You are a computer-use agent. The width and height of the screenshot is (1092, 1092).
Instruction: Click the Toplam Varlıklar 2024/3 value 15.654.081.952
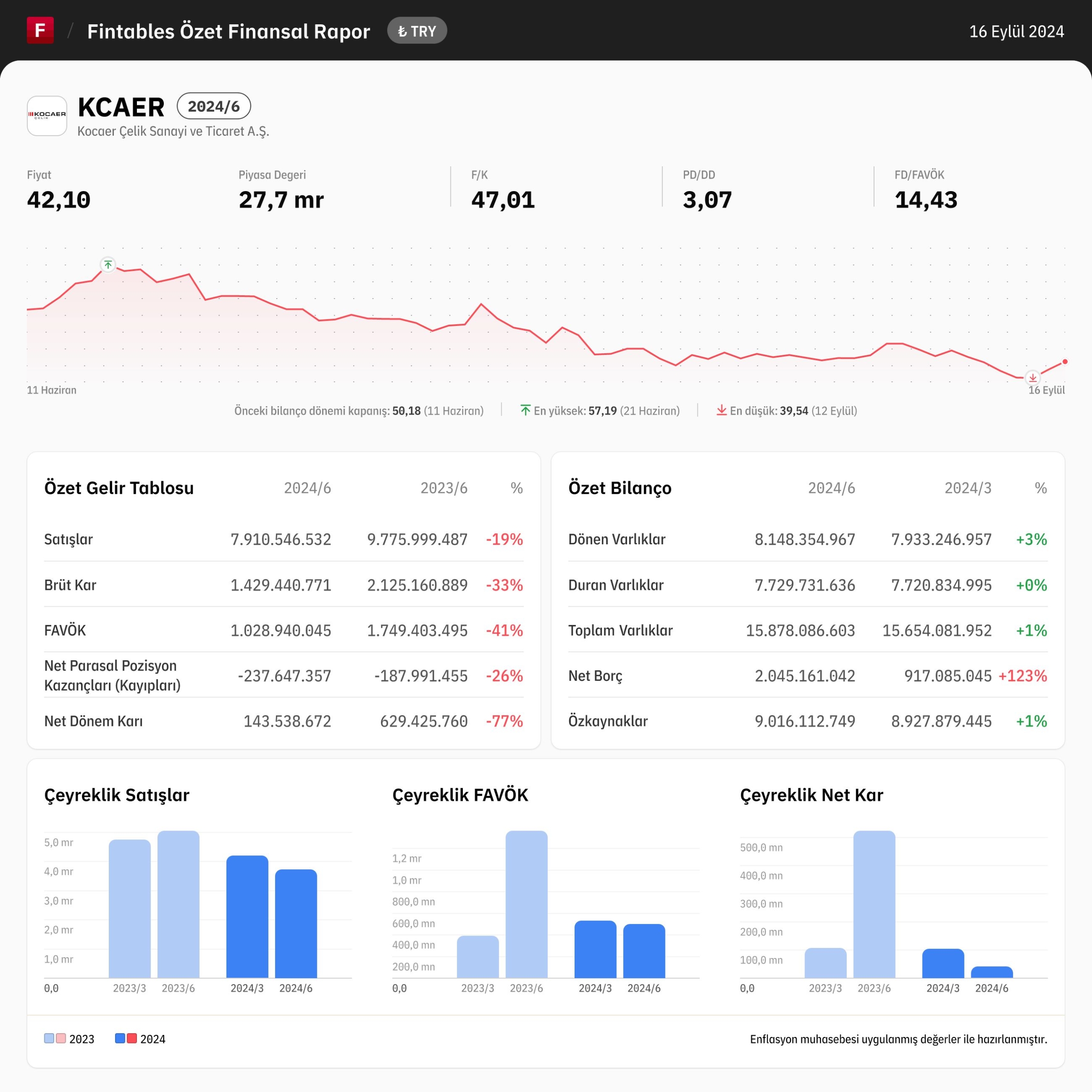(937, 630)
